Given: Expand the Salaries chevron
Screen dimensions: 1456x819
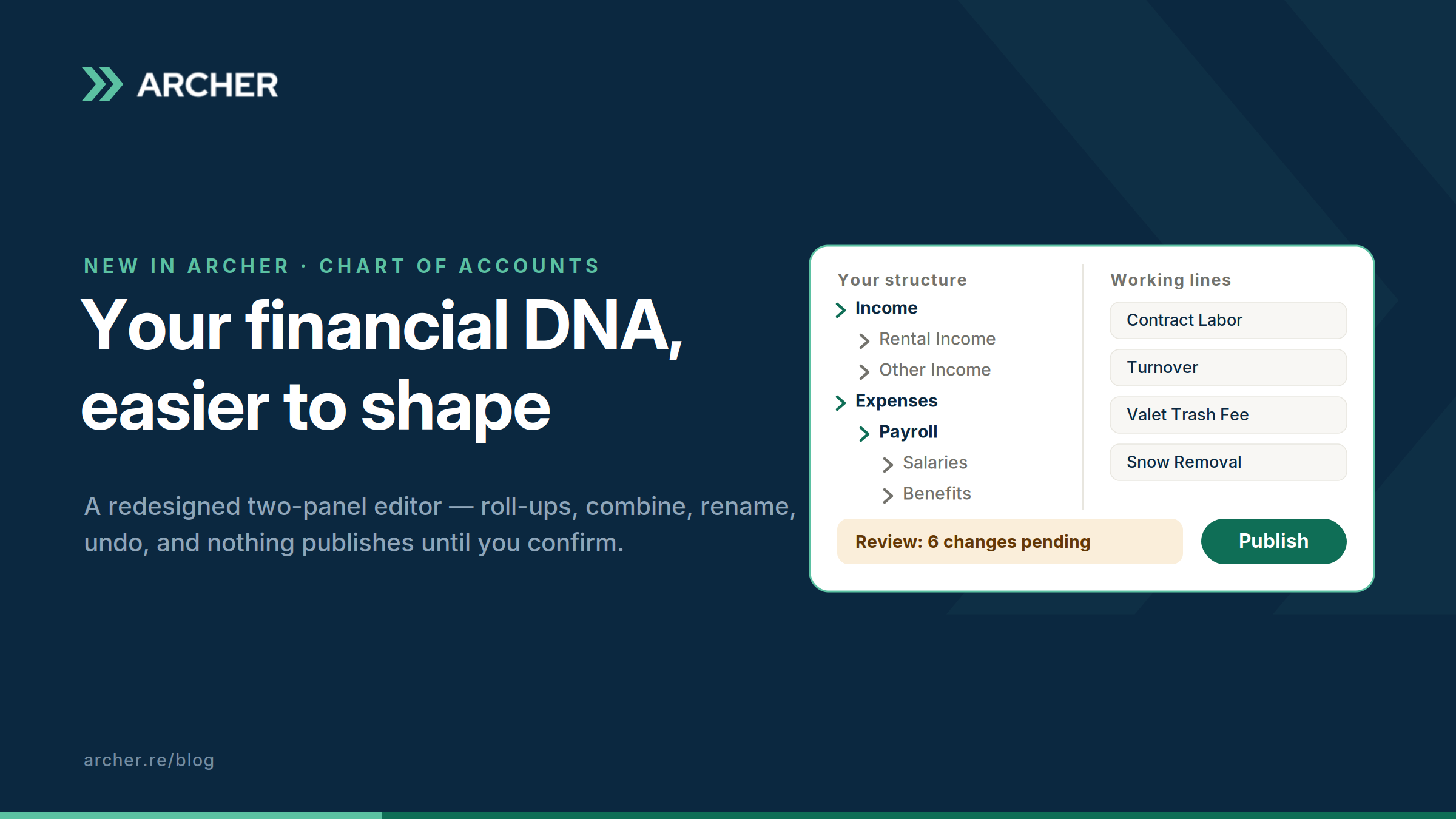Looking at the screenshot, I should [888, 465].
